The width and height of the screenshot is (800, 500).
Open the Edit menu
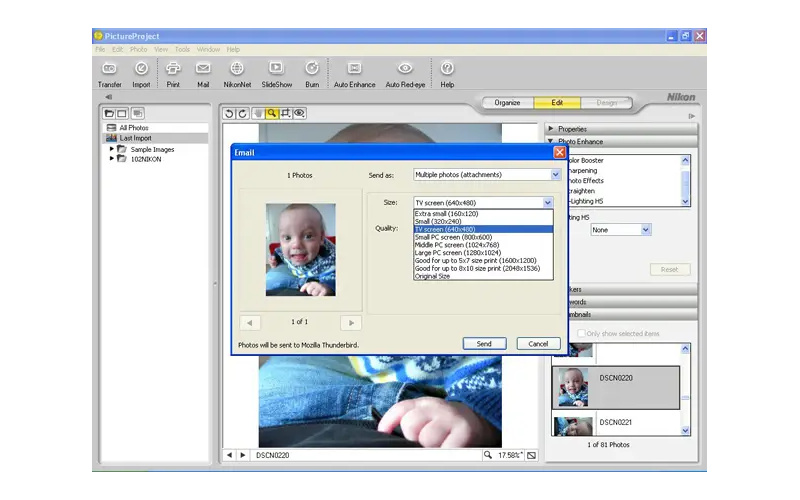[117, 49]
